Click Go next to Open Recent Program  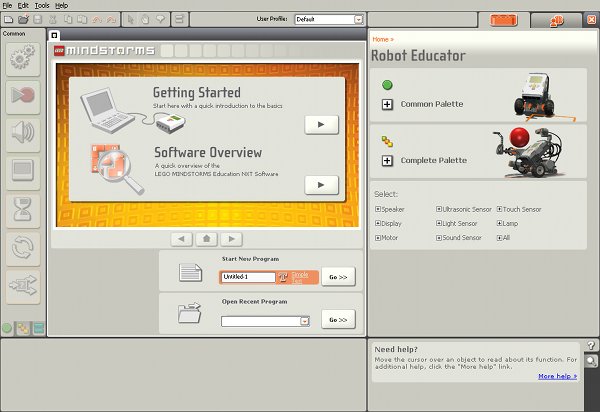[x=338, y=319]
